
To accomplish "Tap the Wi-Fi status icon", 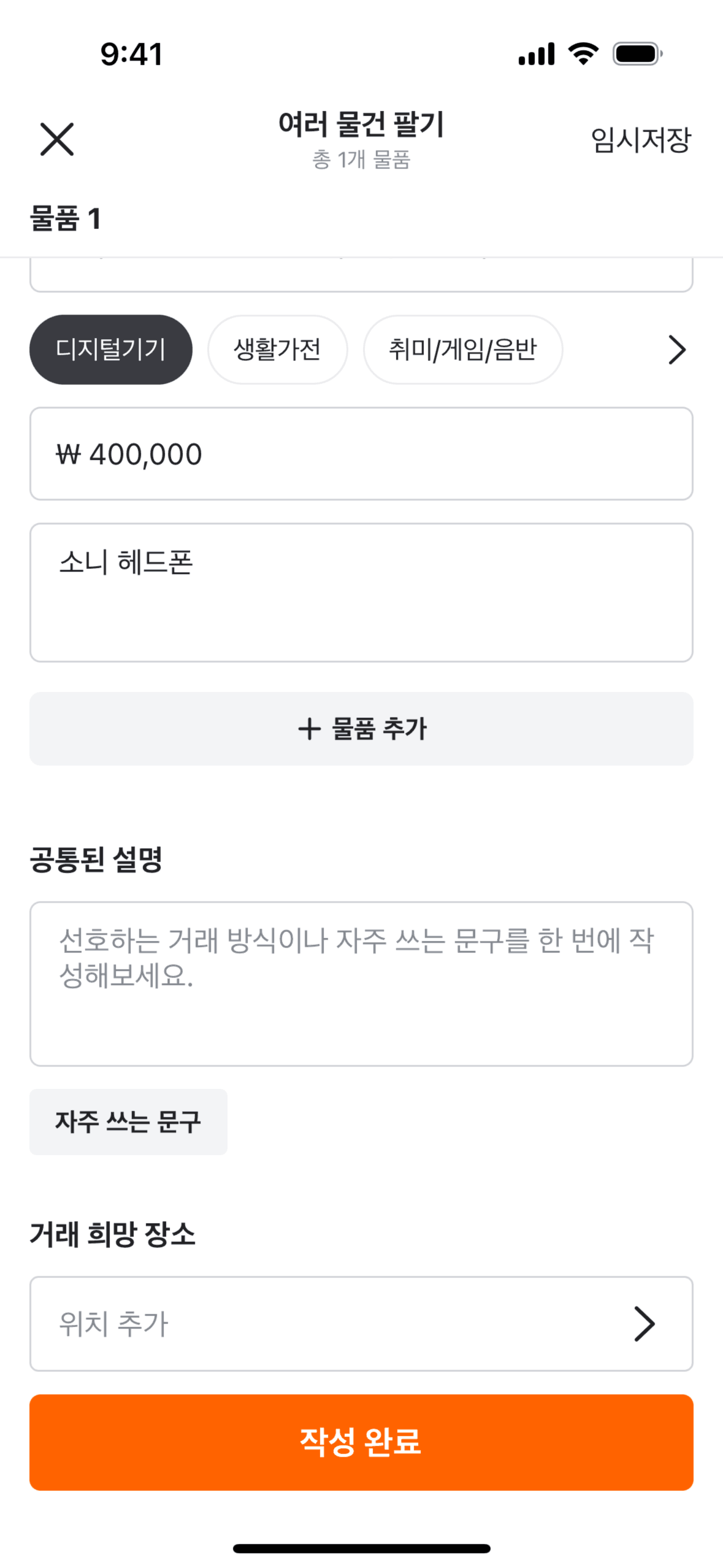I will click(x=583, y=54).
